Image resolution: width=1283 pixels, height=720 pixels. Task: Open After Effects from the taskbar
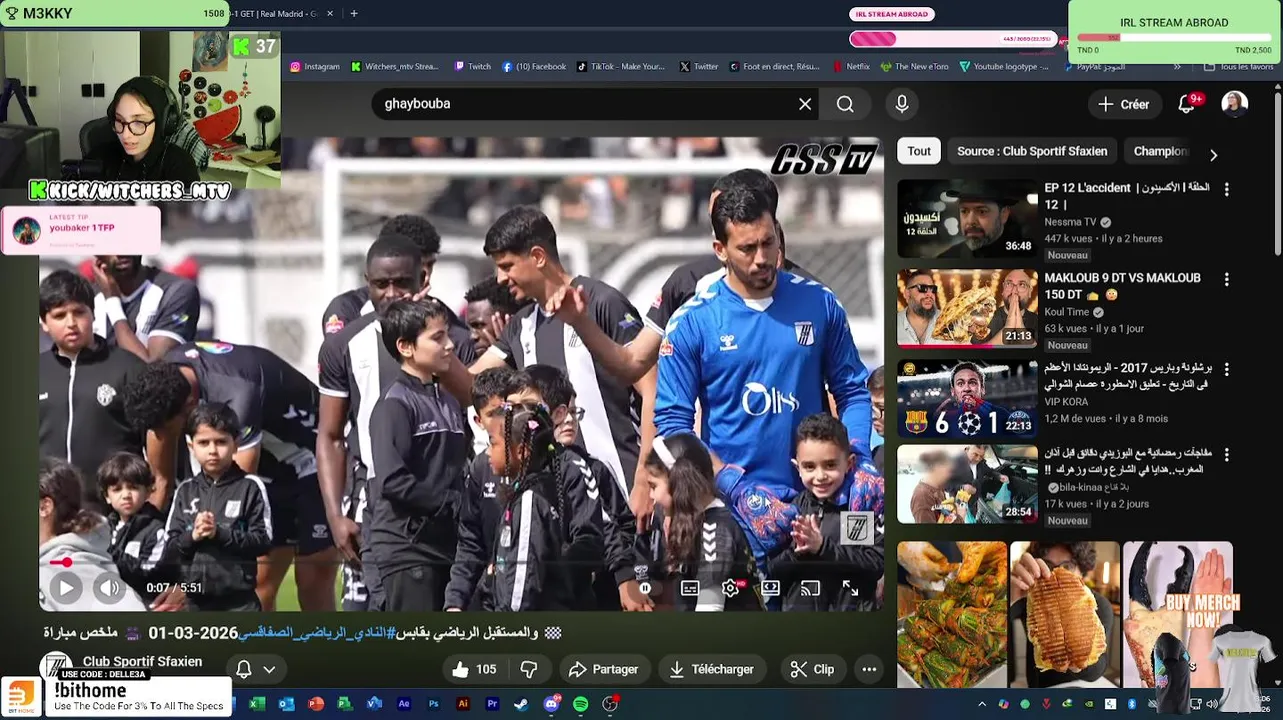pyautogui.click(x=404, y=704)
